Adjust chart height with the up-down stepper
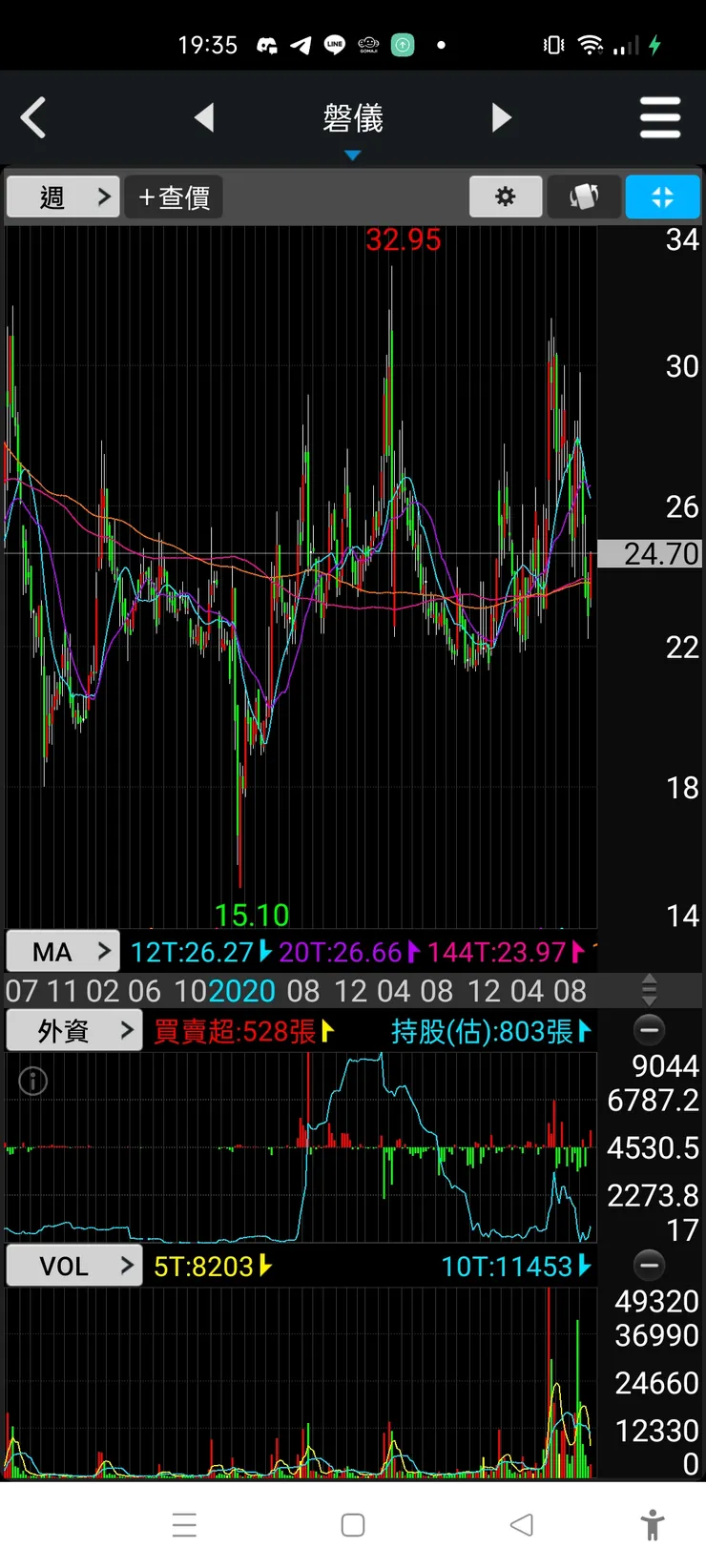The image size is (706, 1568). pos(650,990)
